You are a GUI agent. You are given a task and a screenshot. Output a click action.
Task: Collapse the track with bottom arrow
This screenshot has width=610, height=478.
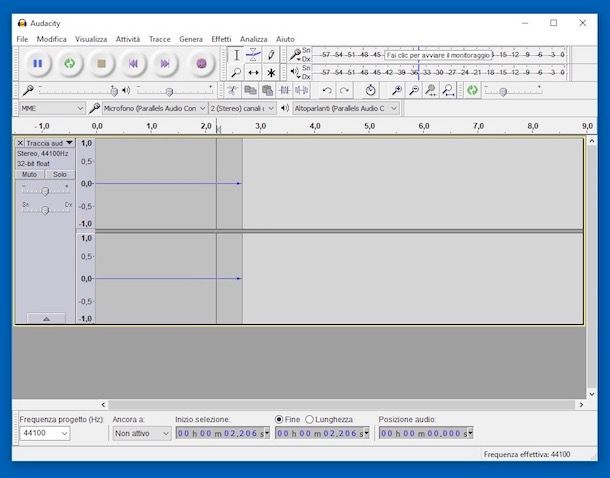click(x=46, y=319)
